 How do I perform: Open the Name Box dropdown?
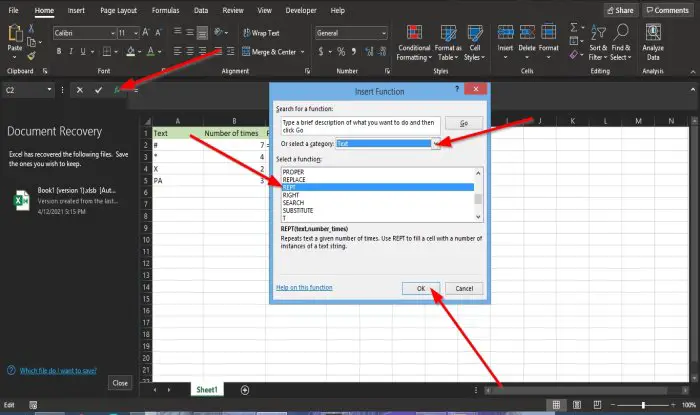click(x=49, y=90)
